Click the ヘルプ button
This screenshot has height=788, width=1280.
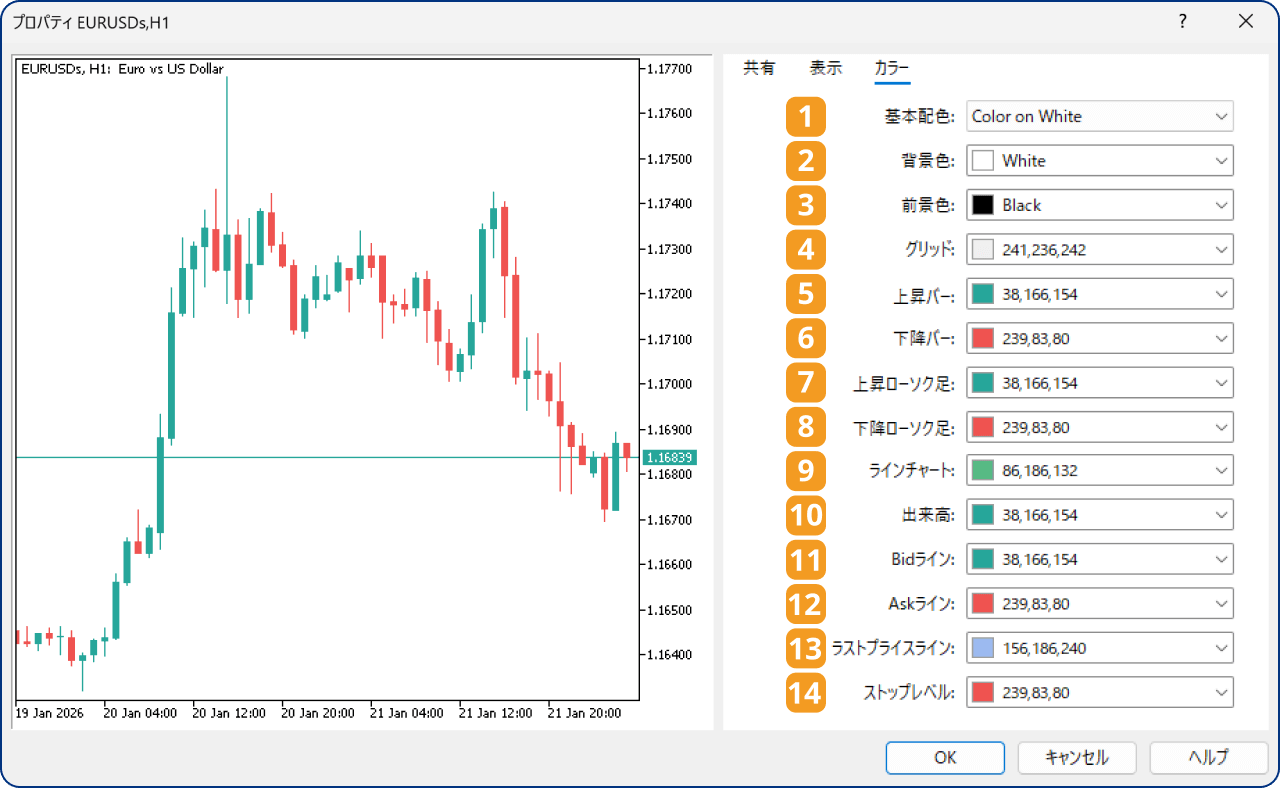pyautogui.click(x=1208, y=757)
